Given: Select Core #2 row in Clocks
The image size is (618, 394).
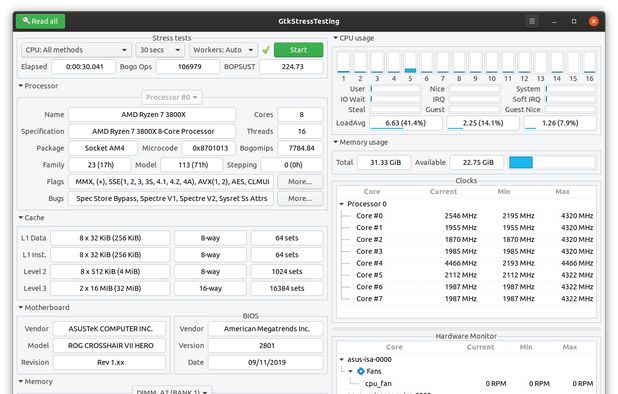Looking at the screenshot, I should (x=466, y=239).
